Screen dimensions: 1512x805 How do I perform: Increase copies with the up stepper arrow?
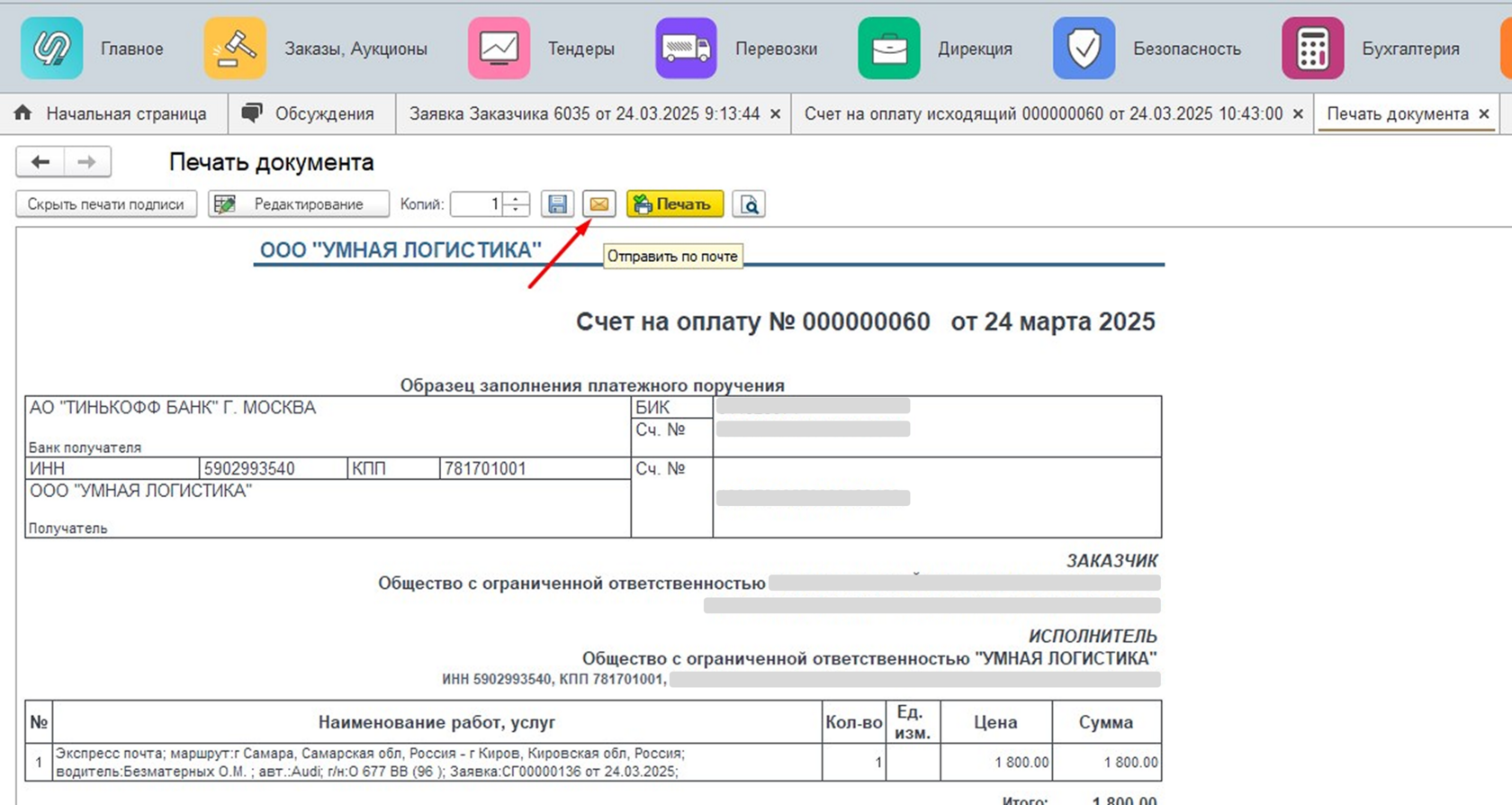click(x=517, y=198)
